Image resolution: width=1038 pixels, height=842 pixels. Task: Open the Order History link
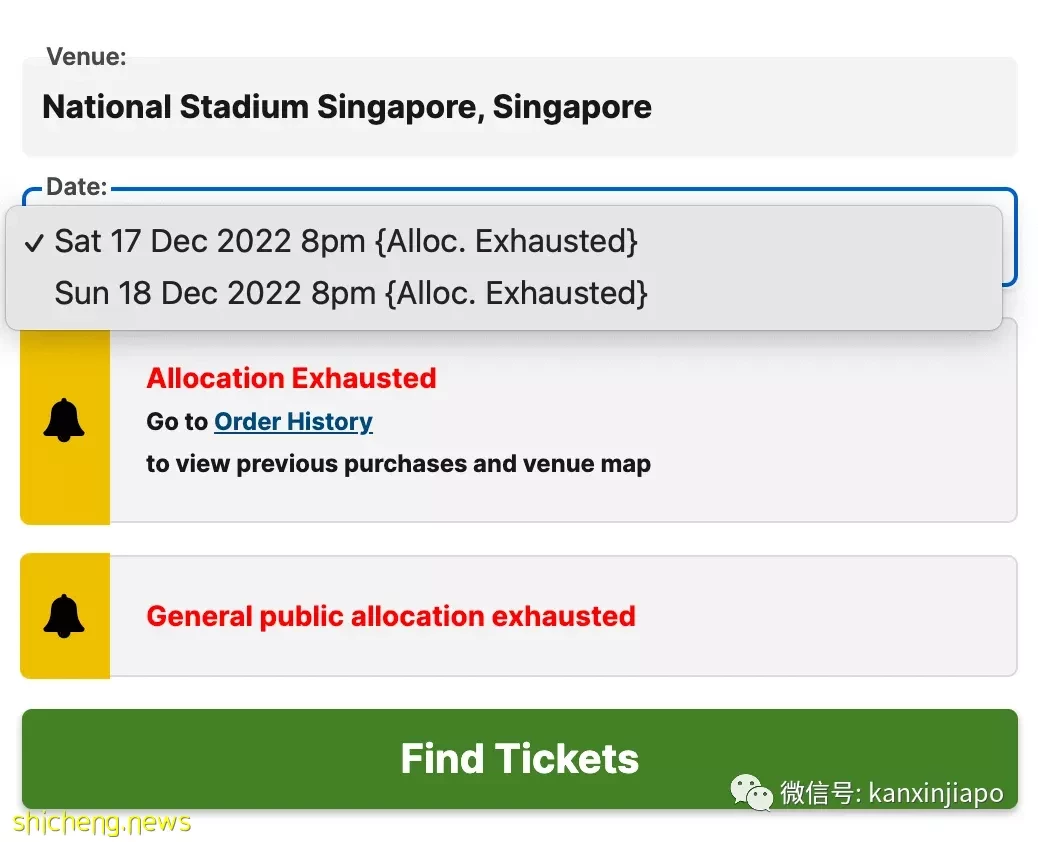(293, 422)
